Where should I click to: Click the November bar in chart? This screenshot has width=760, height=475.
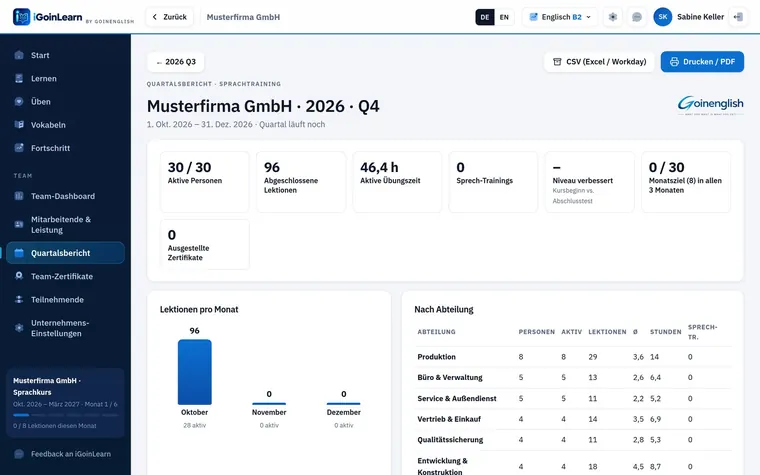tap(269, 403)
